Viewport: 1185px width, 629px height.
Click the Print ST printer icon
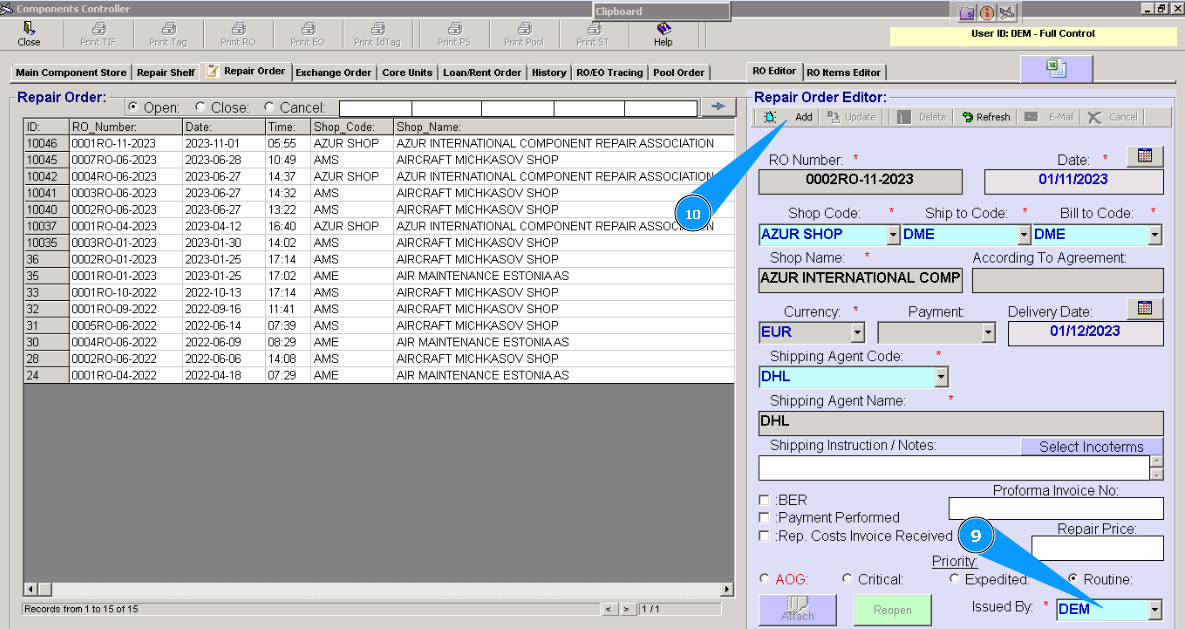(594, 28)
